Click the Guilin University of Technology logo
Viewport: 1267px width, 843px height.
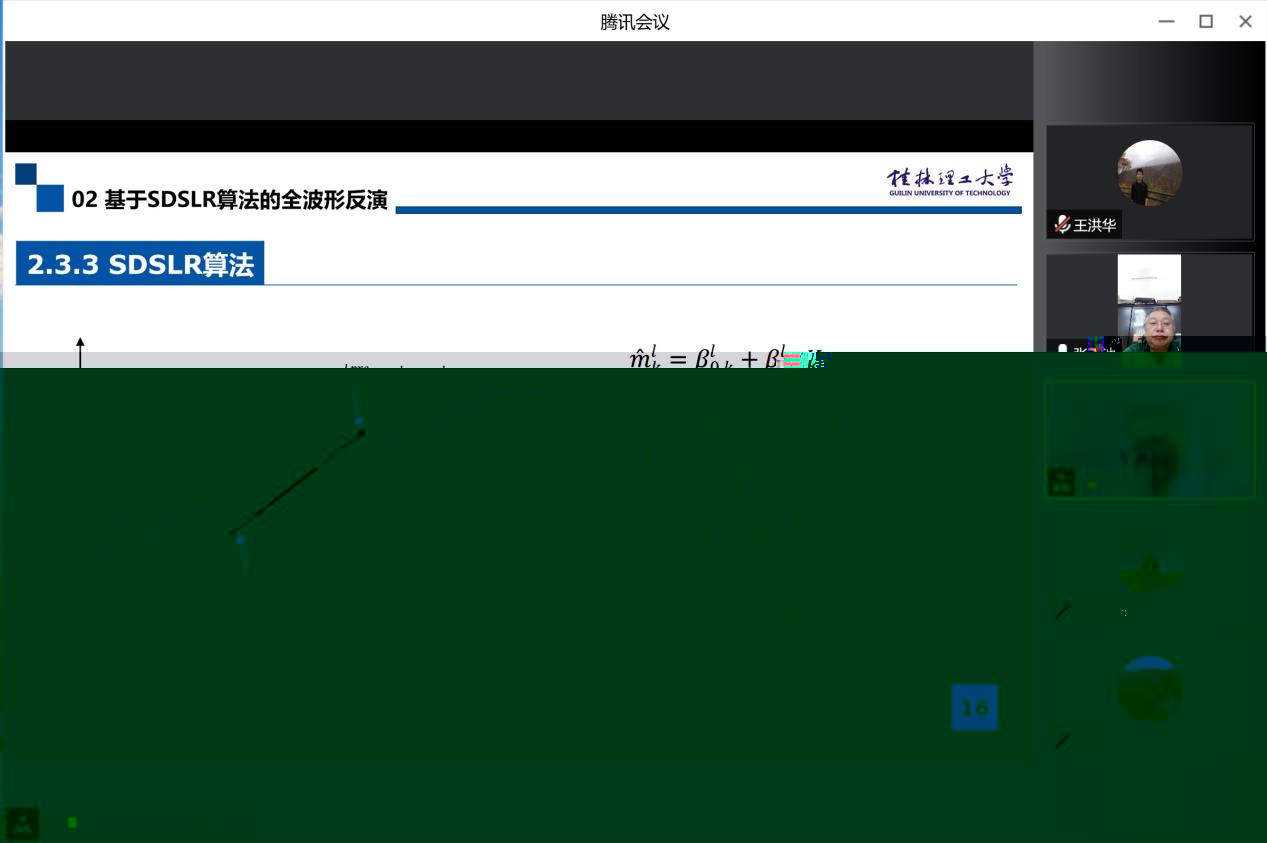(949, 181)
